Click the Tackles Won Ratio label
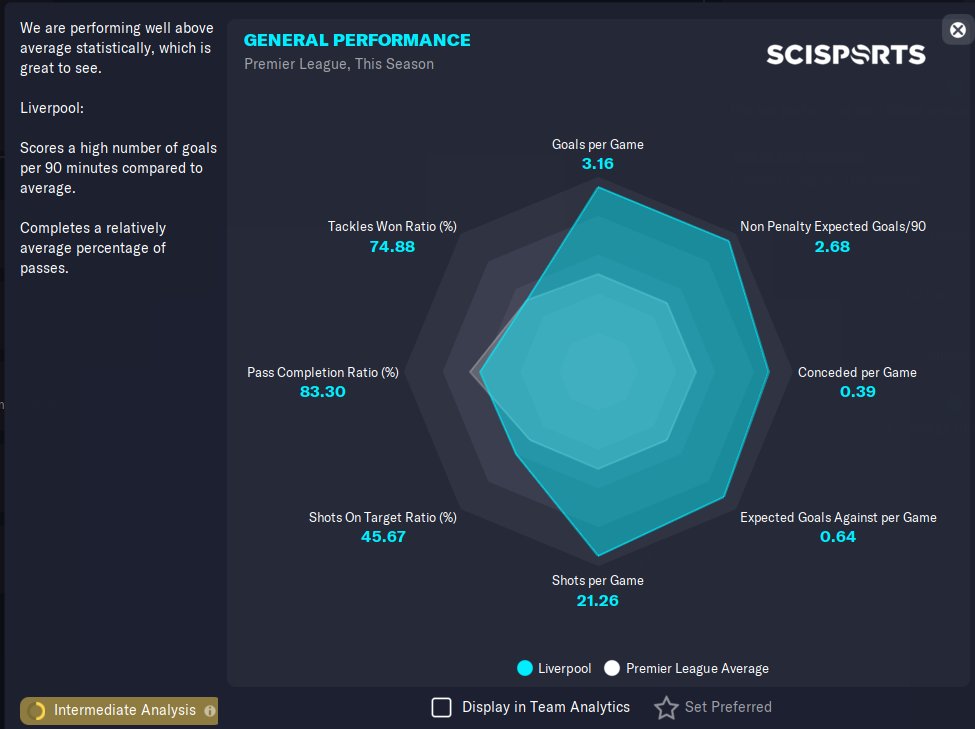The width and height of the screenshot is (975, 729). click(392, 226)
